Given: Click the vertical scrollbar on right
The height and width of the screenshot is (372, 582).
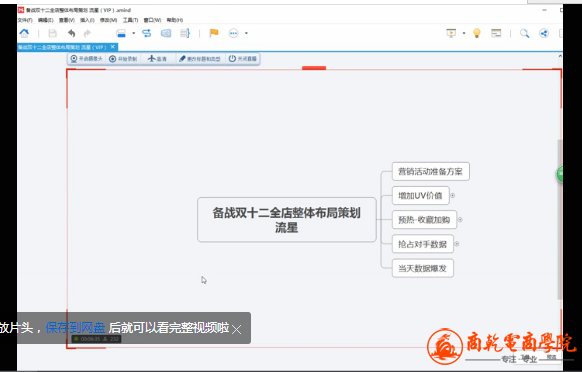Looking at the screenshot, I should 560,219.
